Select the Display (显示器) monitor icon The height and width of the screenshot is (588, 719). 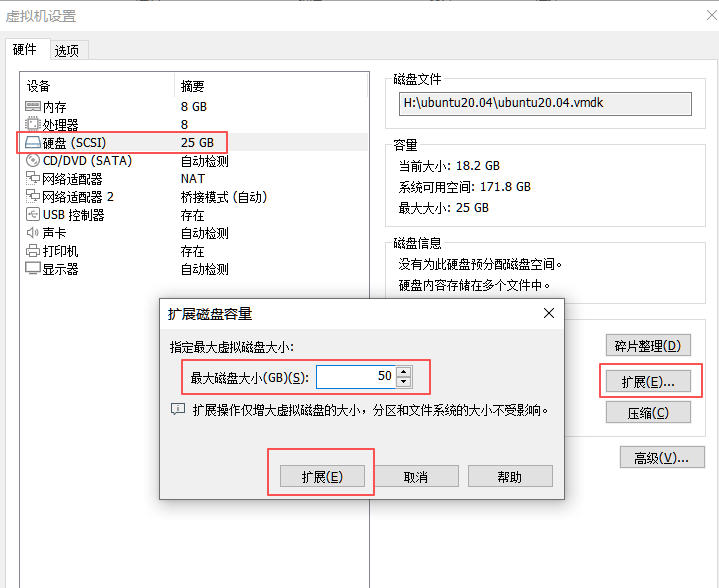(x=32, y=269)
